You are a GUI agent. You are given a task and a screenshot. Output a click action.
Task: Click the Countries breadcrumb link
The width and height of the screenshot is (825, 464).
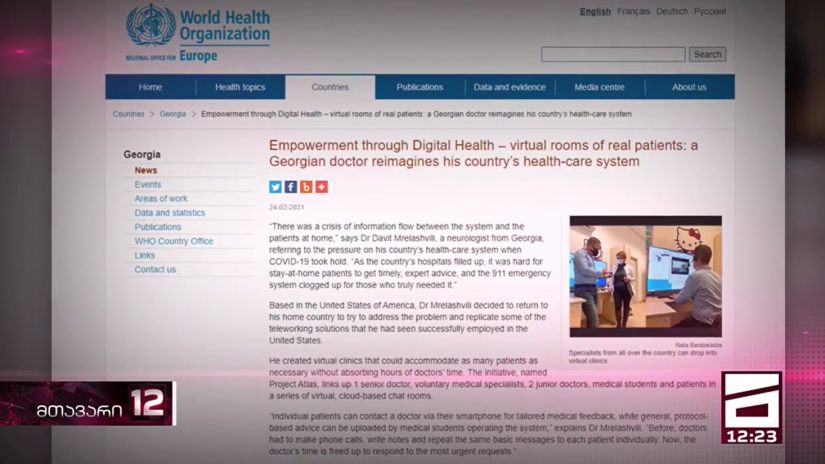(x=128, y=114)
